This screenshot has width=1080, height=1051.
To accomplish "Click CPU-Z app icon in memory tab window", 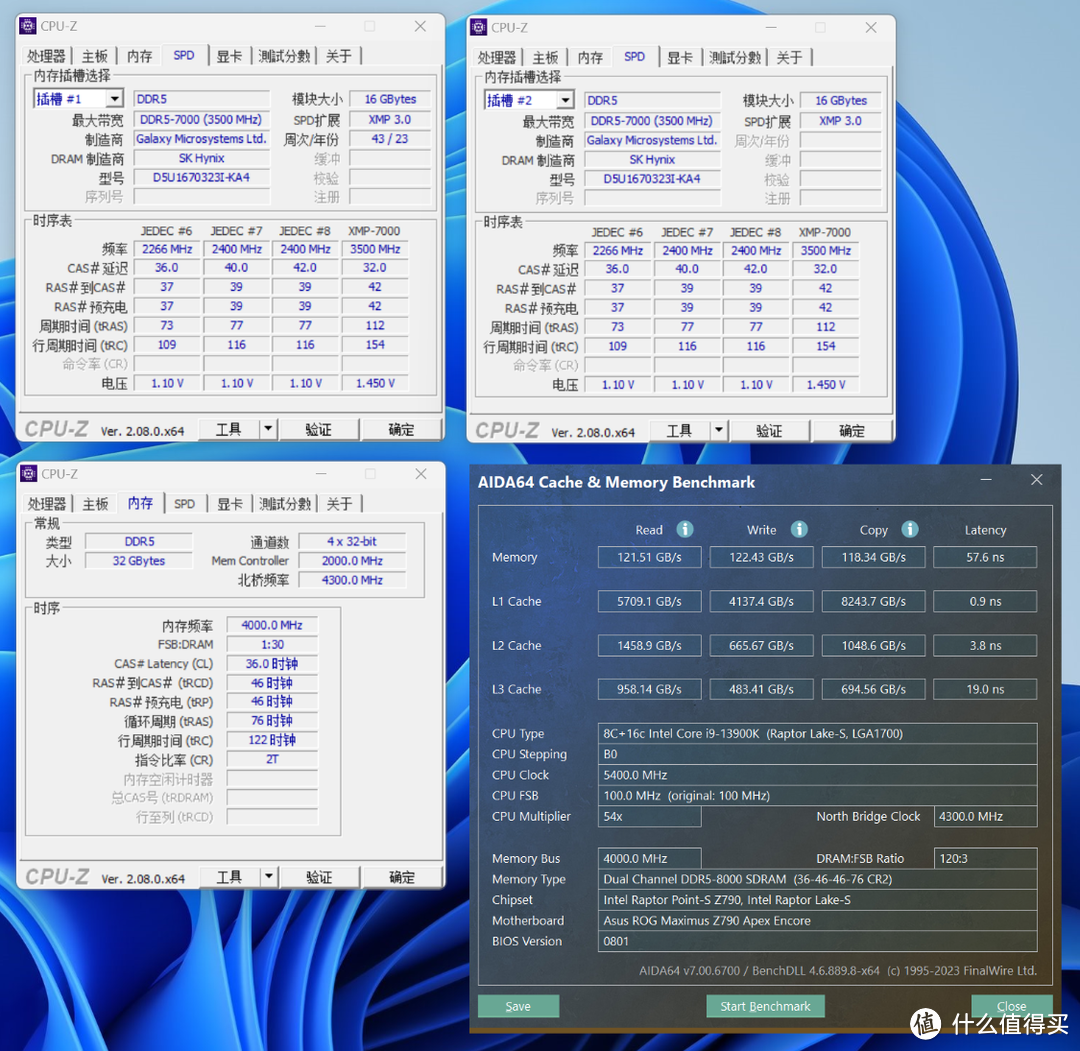I will tap(29, 474).
